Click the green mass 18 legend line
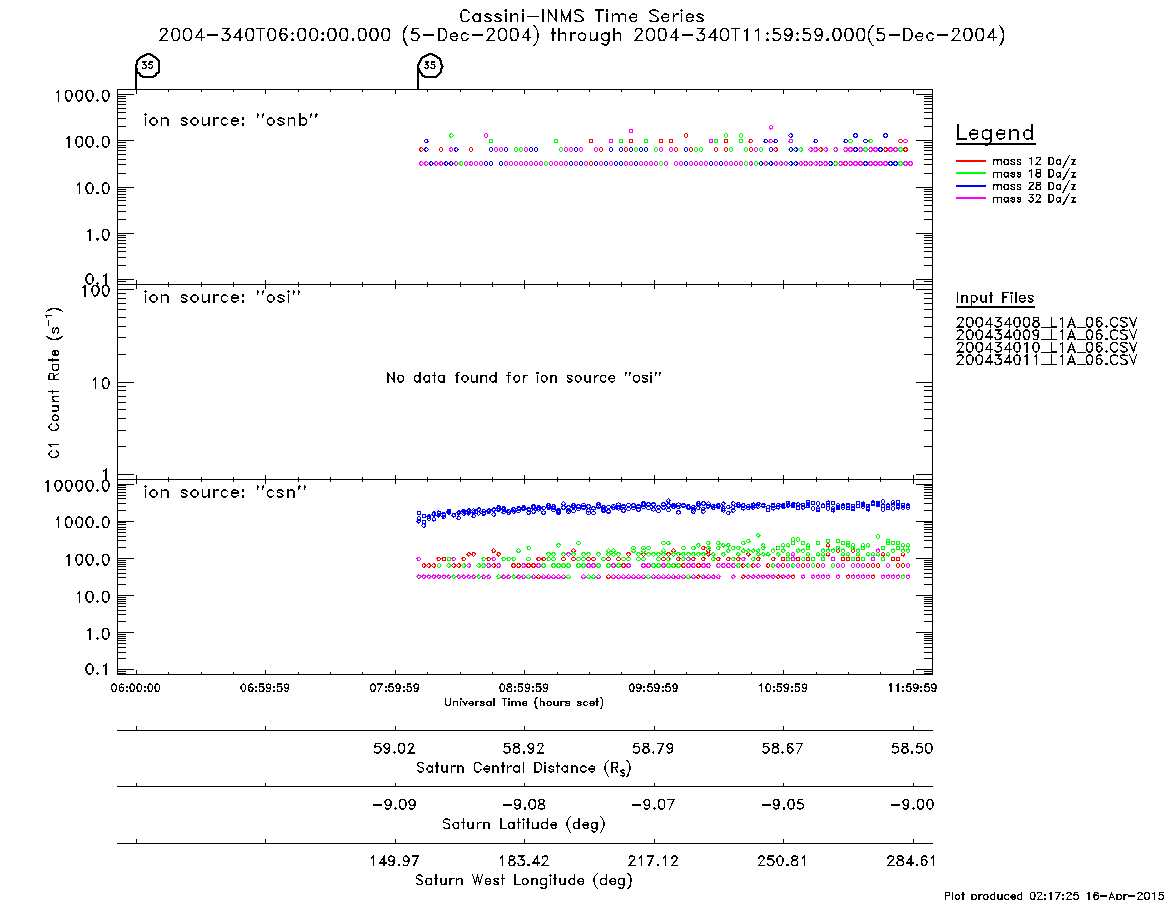Viewport: 1165px width, 900px height. click(970, 173)
